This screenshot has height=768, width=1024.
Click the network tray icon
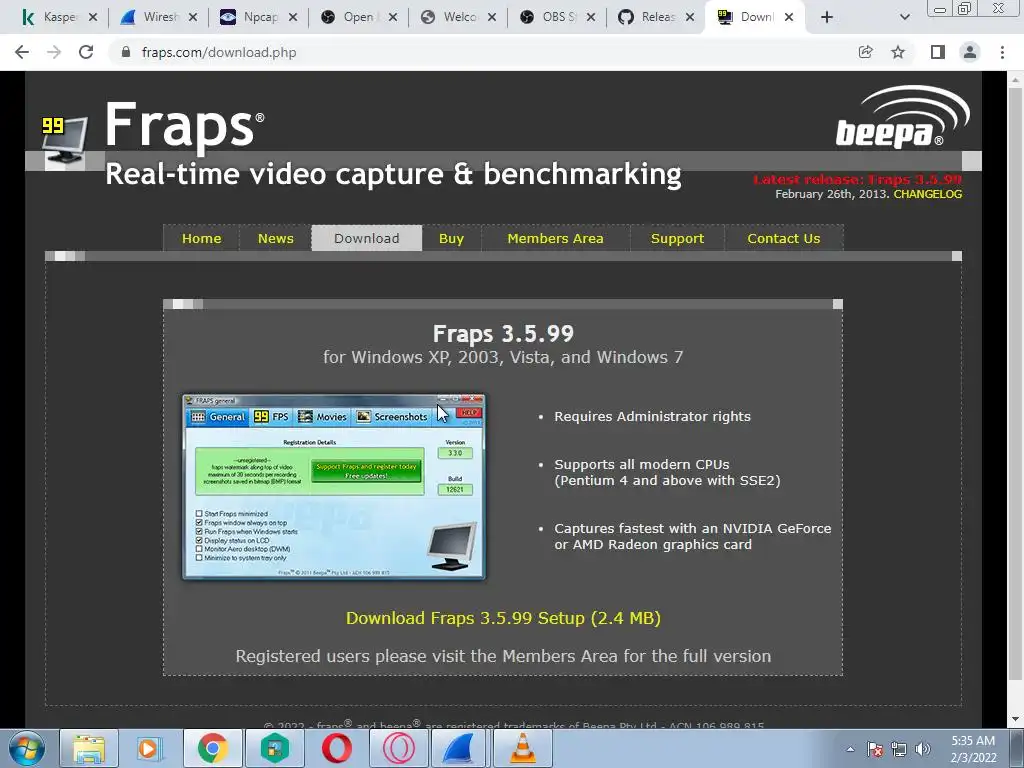(899, 749)
